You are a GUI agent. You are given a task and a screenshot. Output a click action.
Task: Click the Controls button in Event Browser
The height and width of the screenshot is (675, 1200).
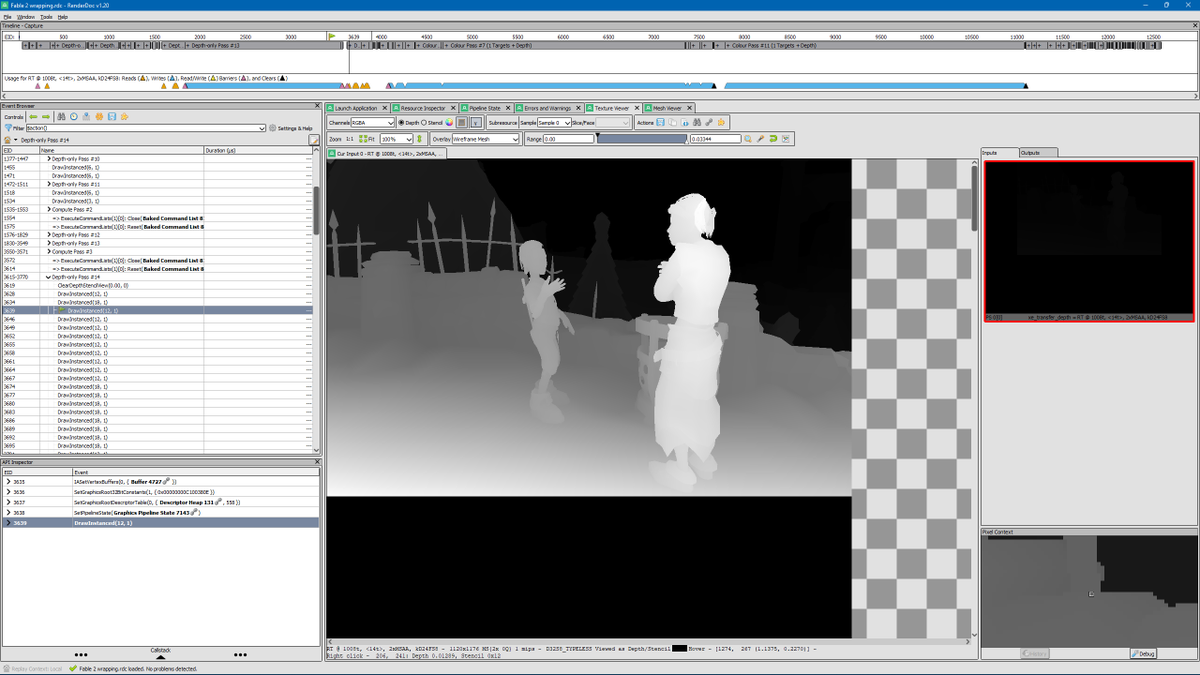pyautogui.click(x=14, y=116)
